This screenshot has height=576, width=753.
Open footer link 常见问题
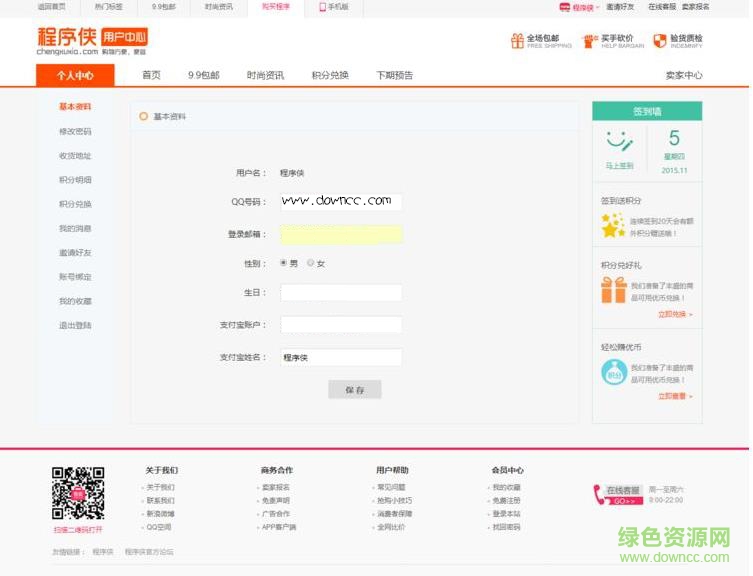pyautogui.click(x=391, y=487)
